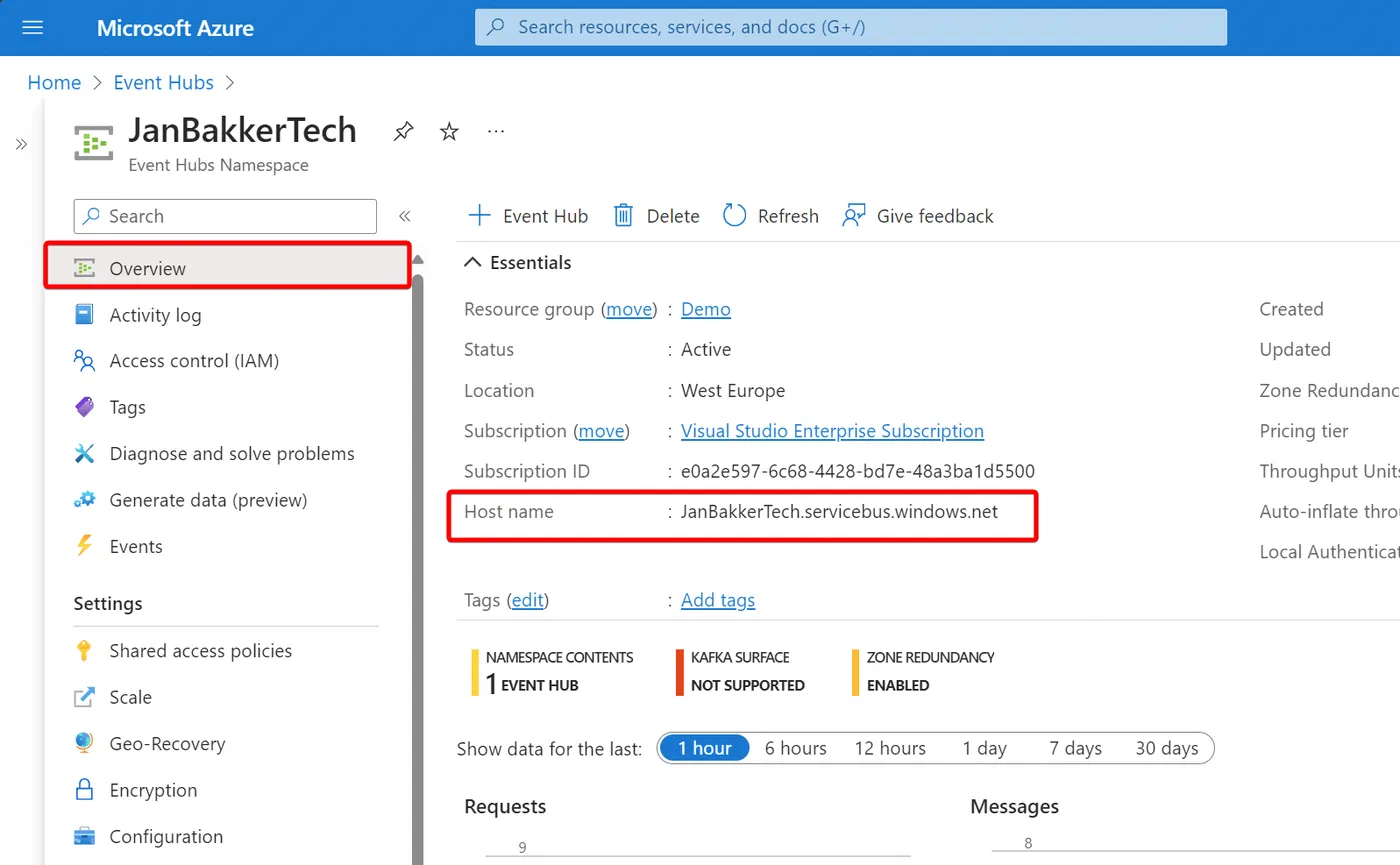
Task: Click the Events lightning bolt icon
Action: 84,546
